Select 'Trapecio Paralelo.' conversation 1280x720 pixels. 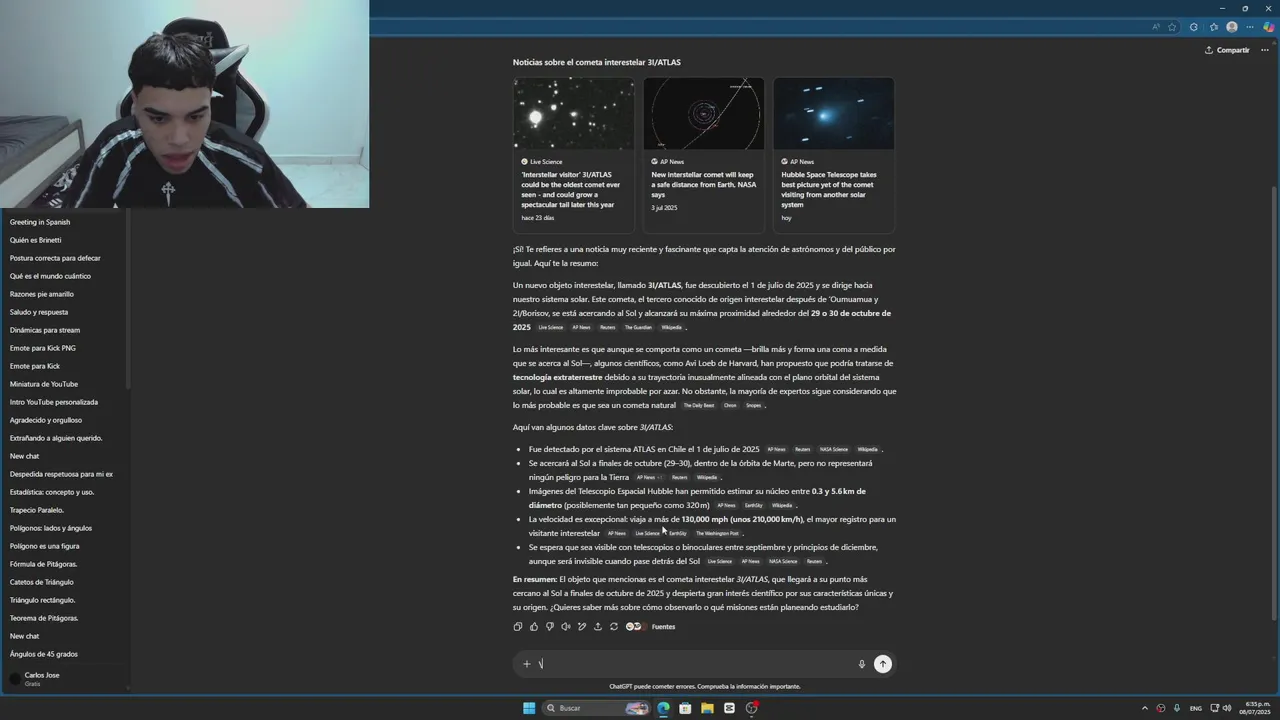[x=37, y=510]
